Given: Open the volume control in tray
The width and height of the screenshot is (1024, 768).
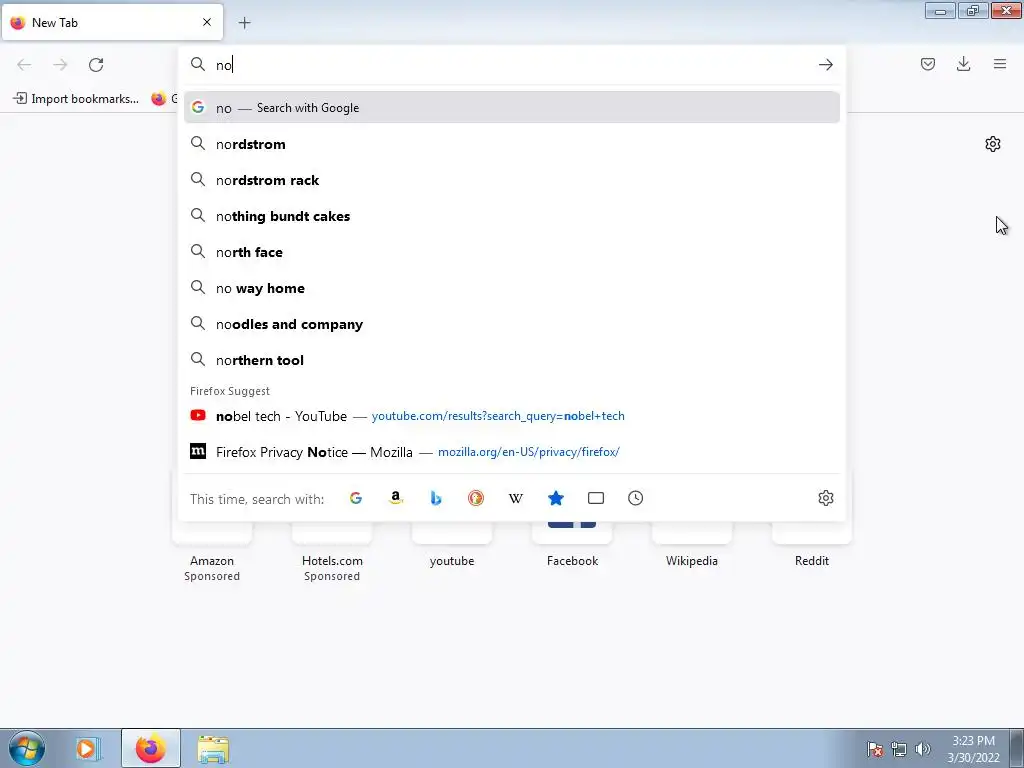Looking at the screenshot, I should click(x=923, y=749).
